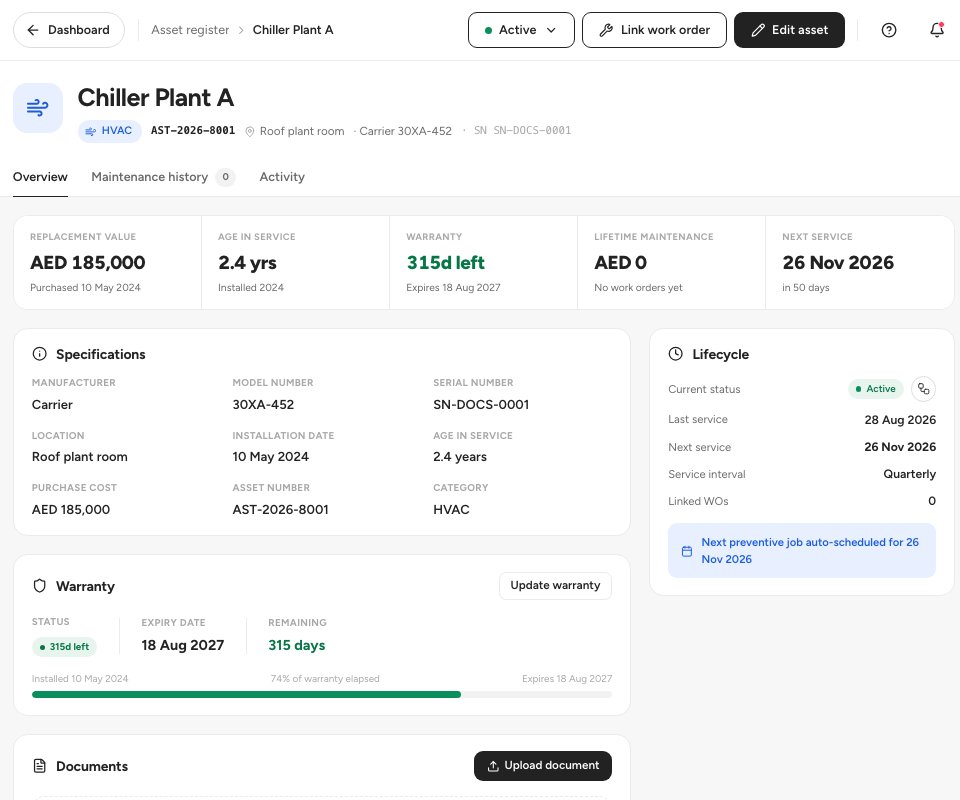Open the notifications bell

(937, 29)
